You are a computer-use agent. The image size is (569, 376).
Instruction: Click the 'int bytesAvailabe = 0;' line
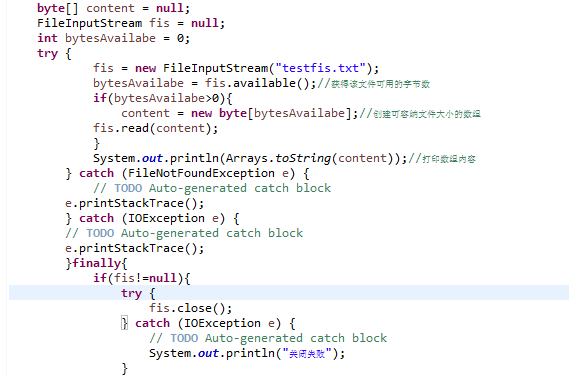point(113,38)
